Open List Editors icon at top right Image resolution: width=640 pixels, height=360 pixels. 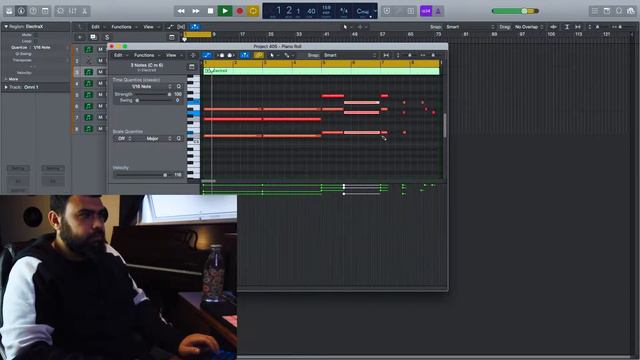tap(595, 11)
